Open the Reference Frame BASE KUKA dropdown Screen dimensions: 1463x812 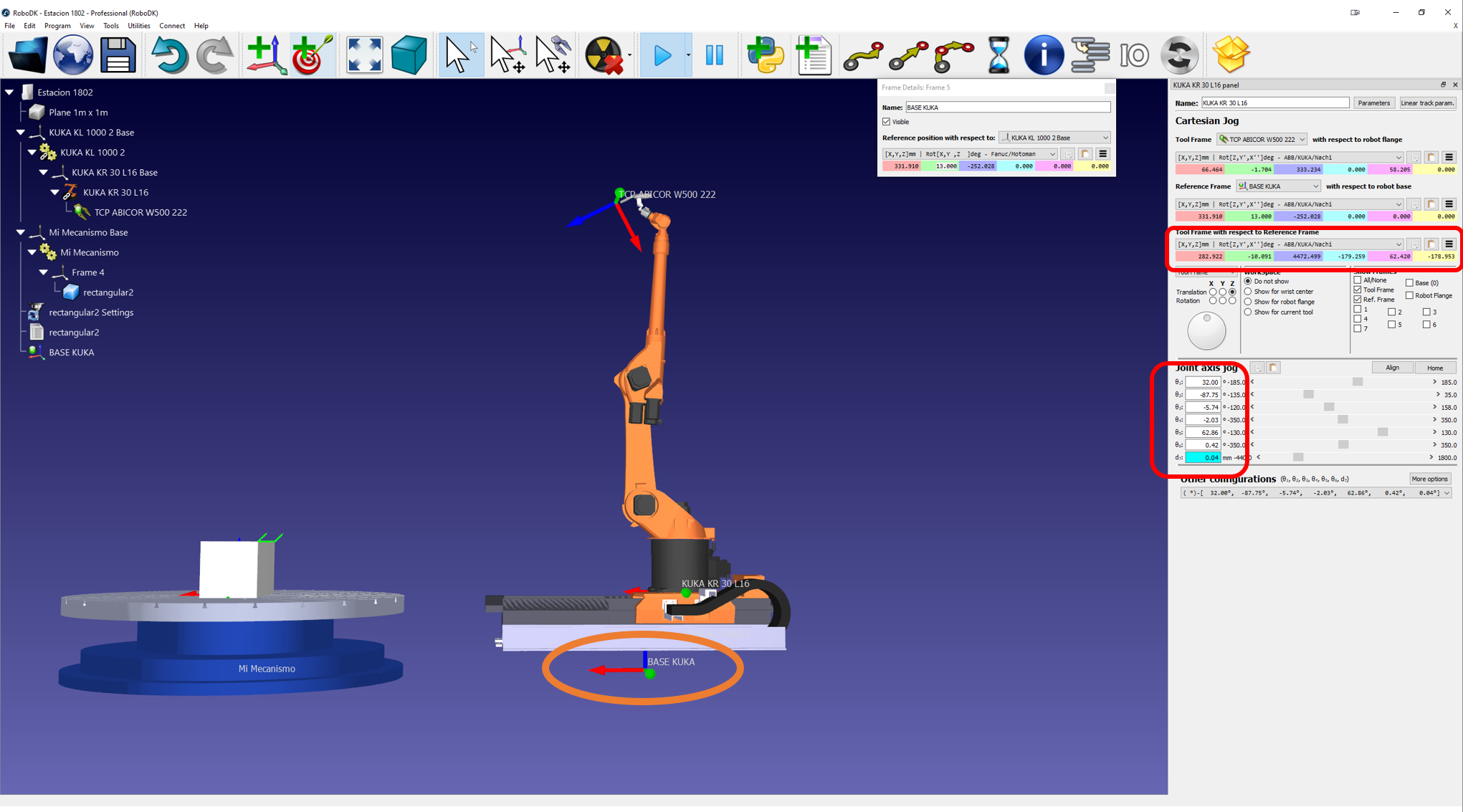point(1278,186)
